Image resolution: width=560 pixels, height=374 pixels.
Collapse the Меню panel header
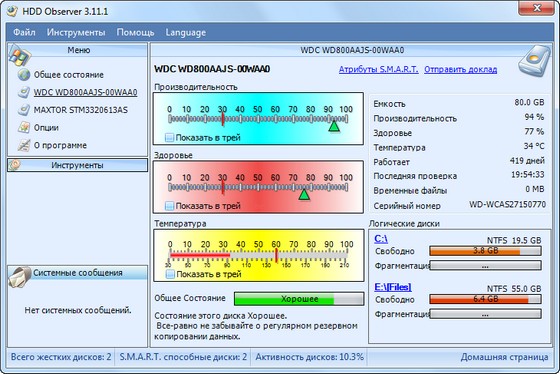[x=78, y=50]
